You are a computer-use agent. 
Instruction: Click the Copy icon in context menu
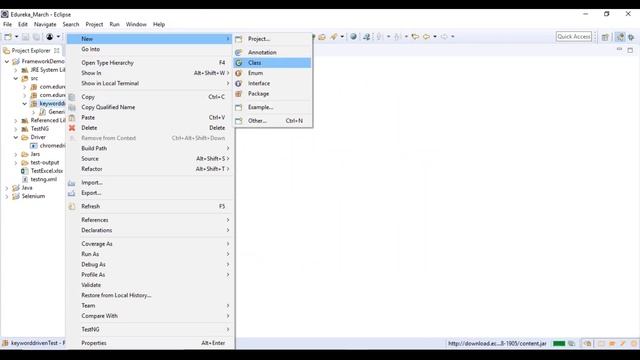pyautogui.click(x=72, y=97)
